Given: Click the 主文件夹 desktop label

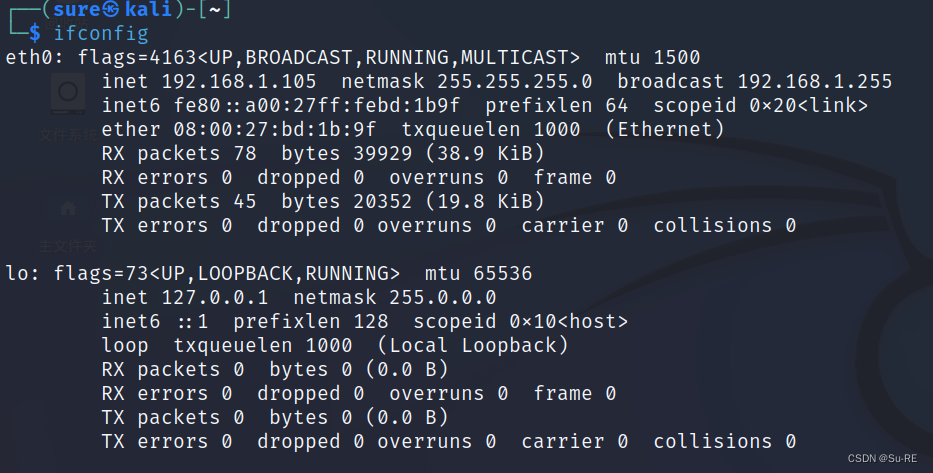Looking at the screenshot, I should [68, 246].
